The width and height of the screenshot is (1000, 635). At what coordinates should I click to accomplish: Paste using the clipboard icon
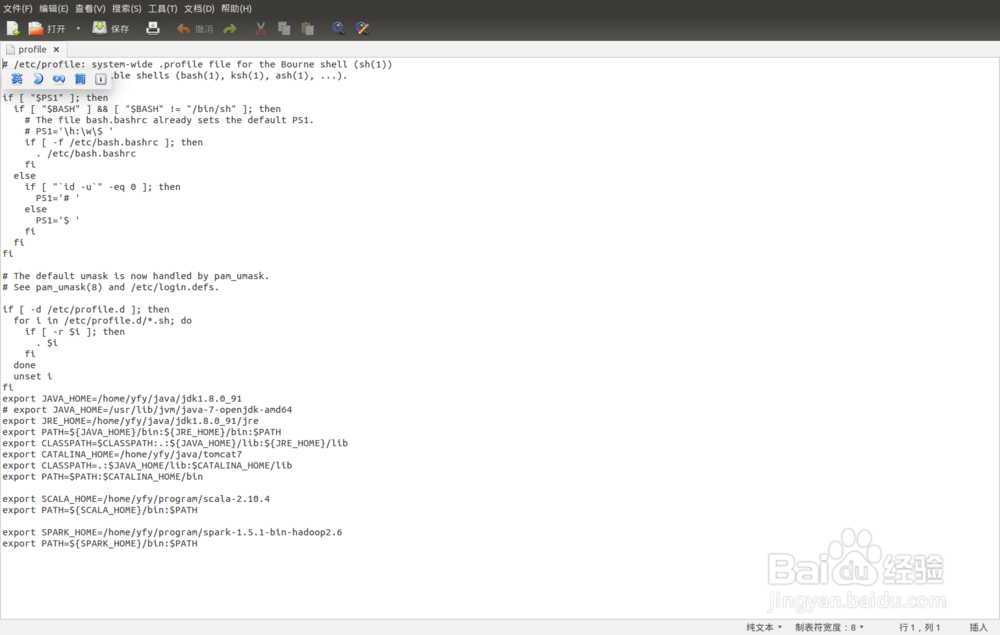coord(308,29)
